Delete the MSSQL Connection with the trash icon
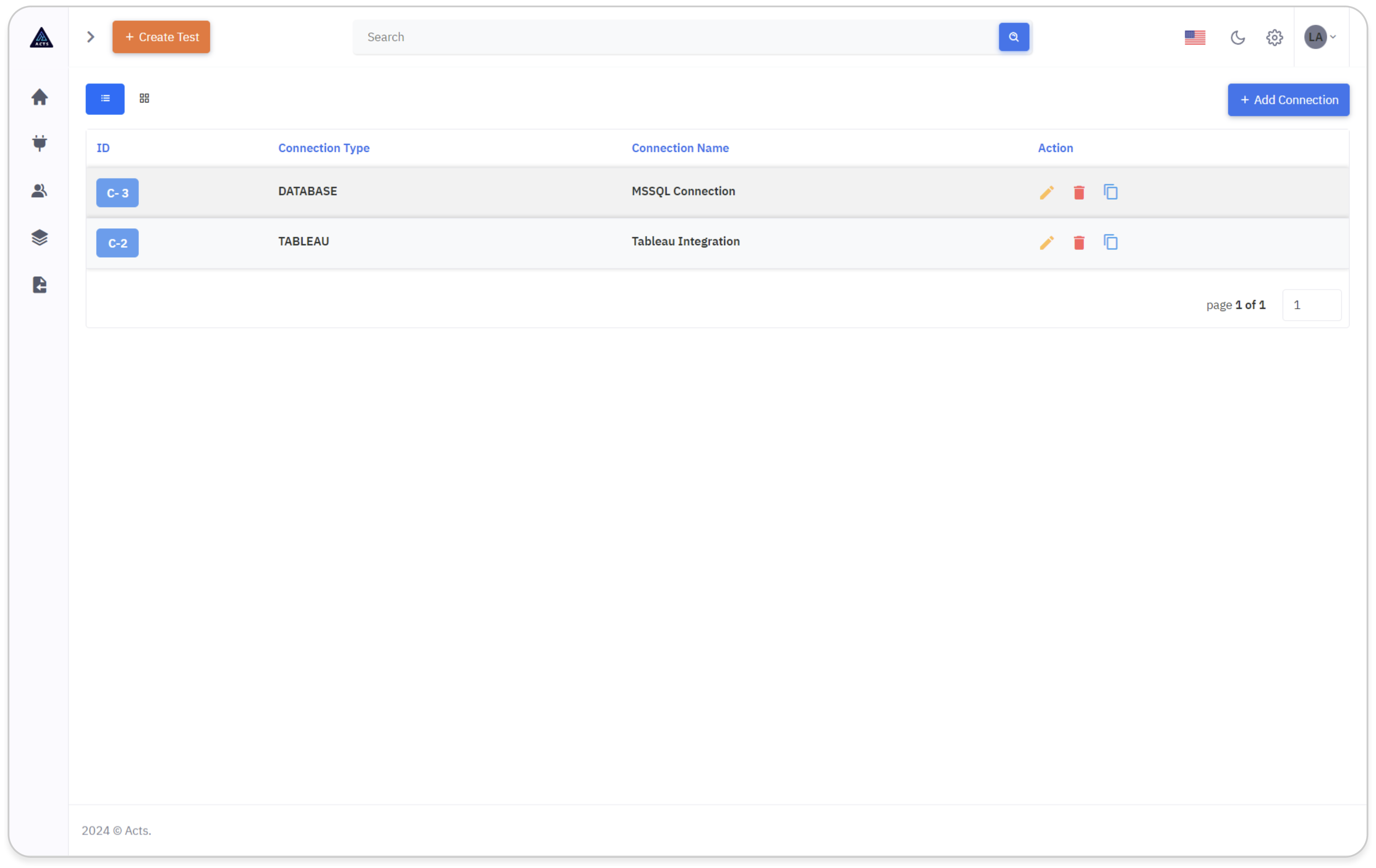This screenshot has height=868, width=1376. pyautogui.click(x=1078, y=193)
